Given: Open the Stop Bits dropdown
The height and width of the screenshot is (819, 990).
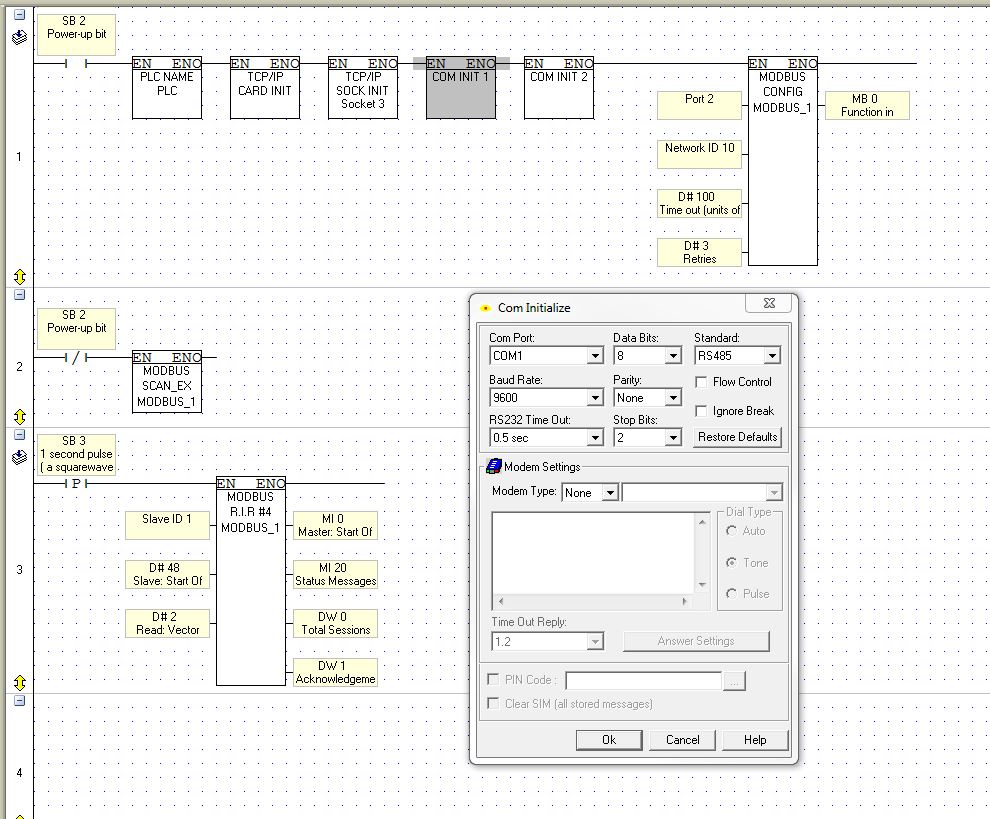Looking at the screenshot, I should pyautogui.click(x=673, y=438).
